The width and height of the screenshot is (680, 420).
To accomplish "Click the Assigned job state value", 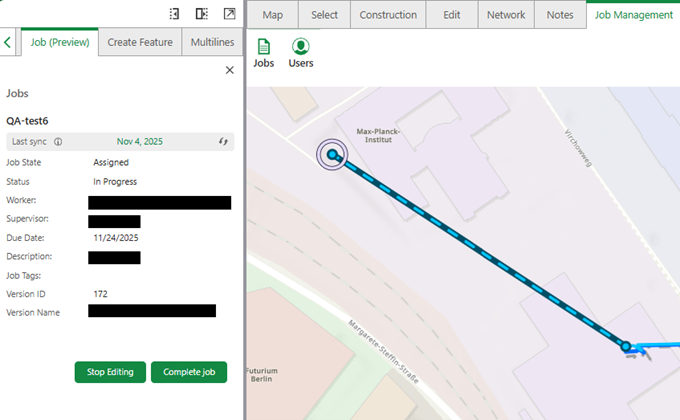I will [111, 162].
